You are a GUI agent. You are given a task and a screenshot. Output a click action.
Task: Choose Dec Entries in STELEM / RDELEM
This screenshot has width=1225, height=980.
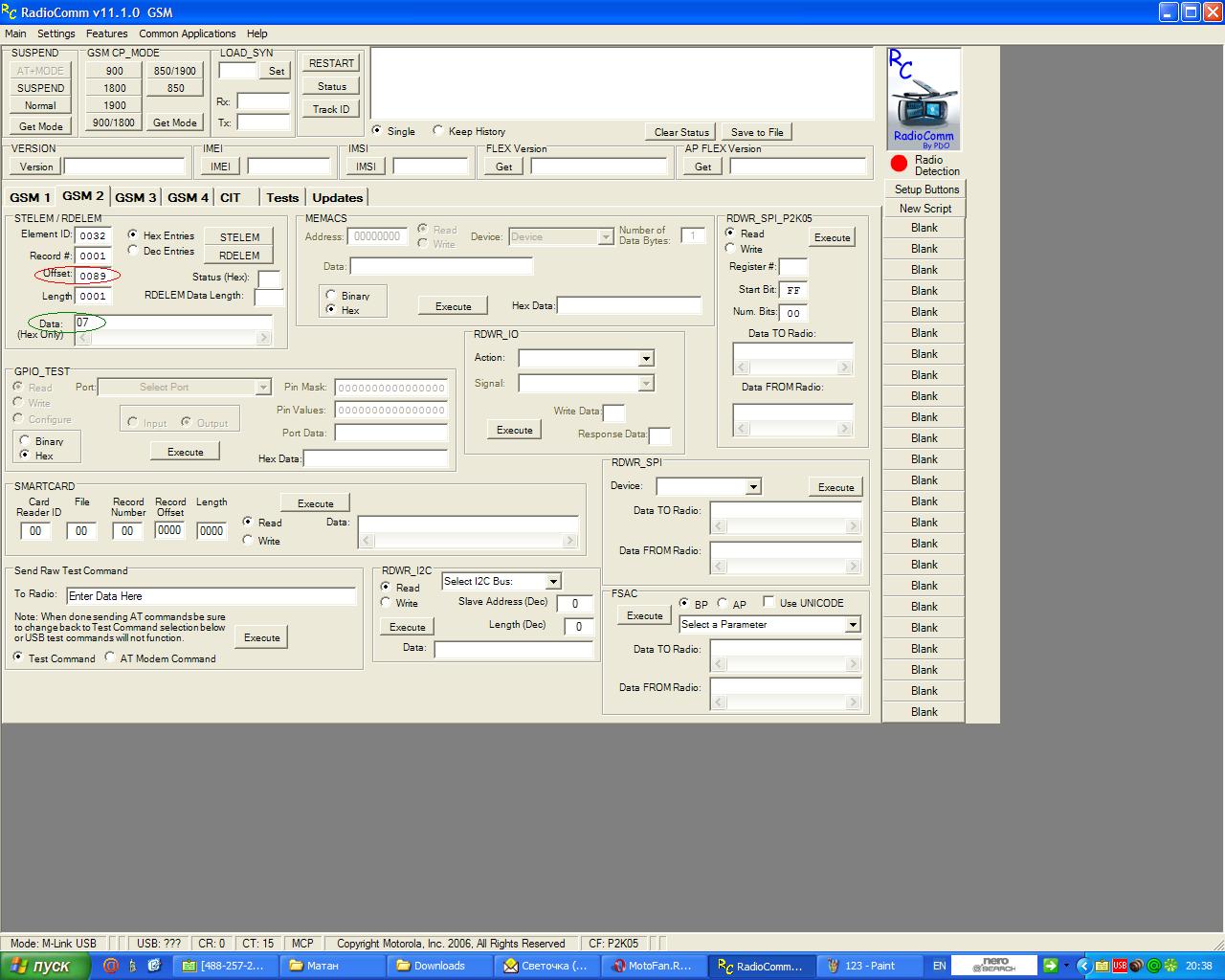pyautogui.click(x=133, y=250)
